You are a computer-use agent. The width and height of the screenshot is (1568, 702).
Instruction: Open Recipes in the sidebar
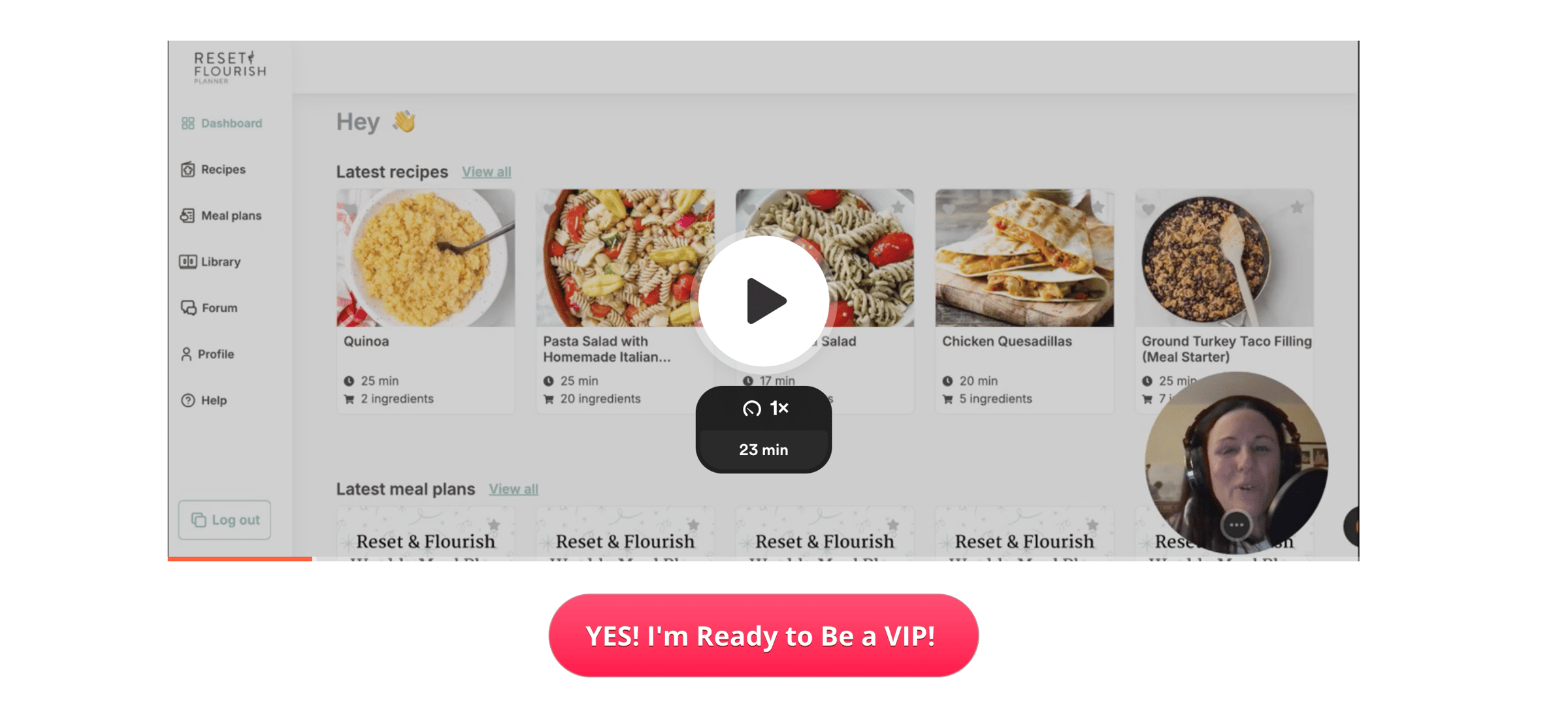[x=214, y=170]
